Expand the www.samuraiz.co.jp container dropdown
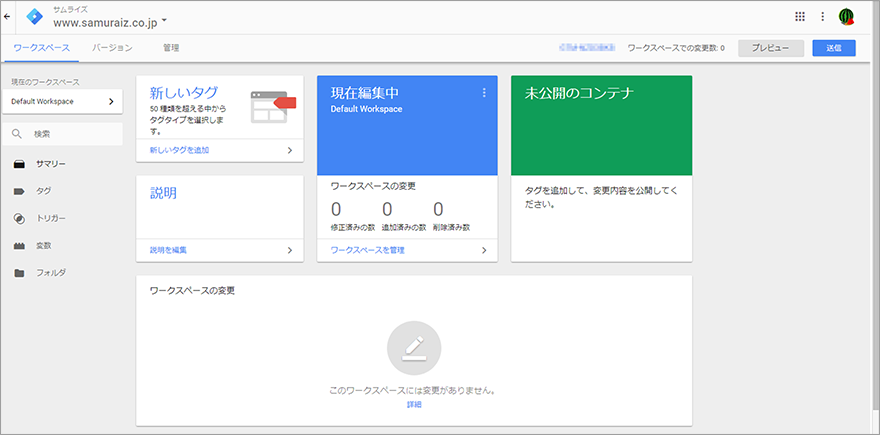 (x=164, y=21)
